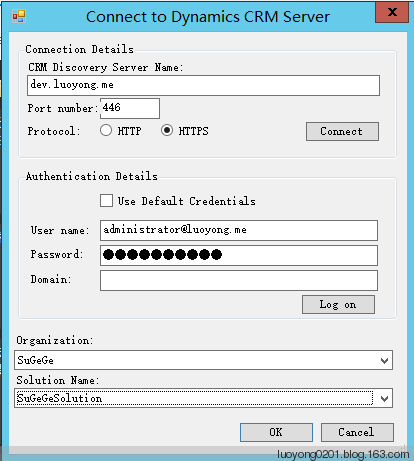Expand the Organization dropdown arrow
Screen dimensions: 414x461
[x=384, y=360]
